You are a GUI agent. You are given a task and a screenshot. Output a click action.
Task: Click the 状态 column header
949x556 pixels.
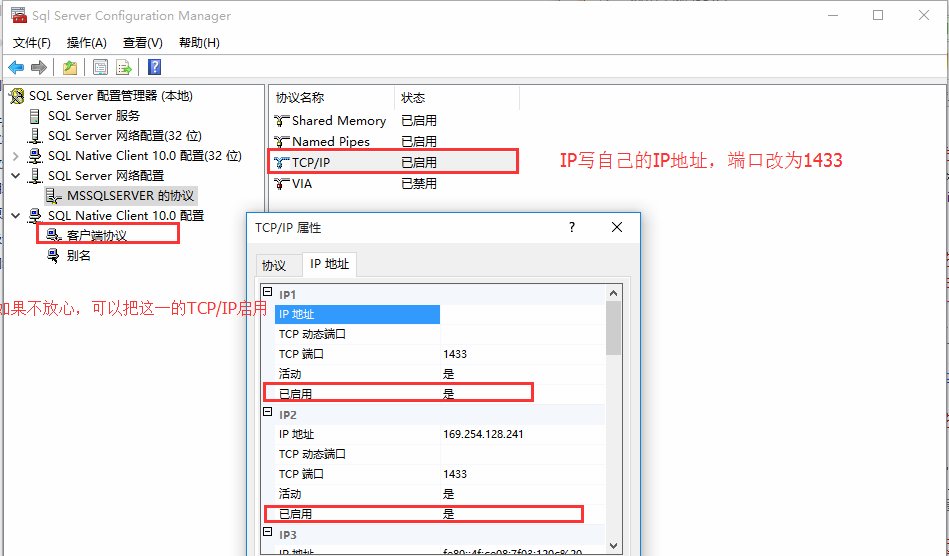pos(458,97)
